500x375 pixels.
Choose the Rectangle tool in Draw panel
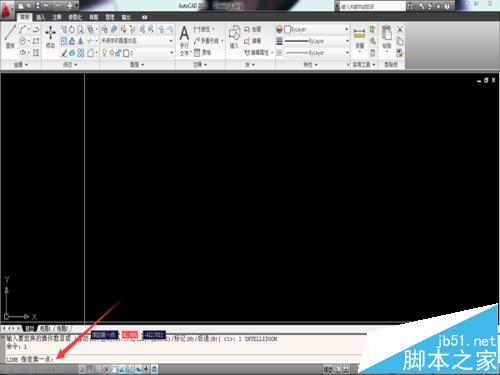[x=36, y=41]
